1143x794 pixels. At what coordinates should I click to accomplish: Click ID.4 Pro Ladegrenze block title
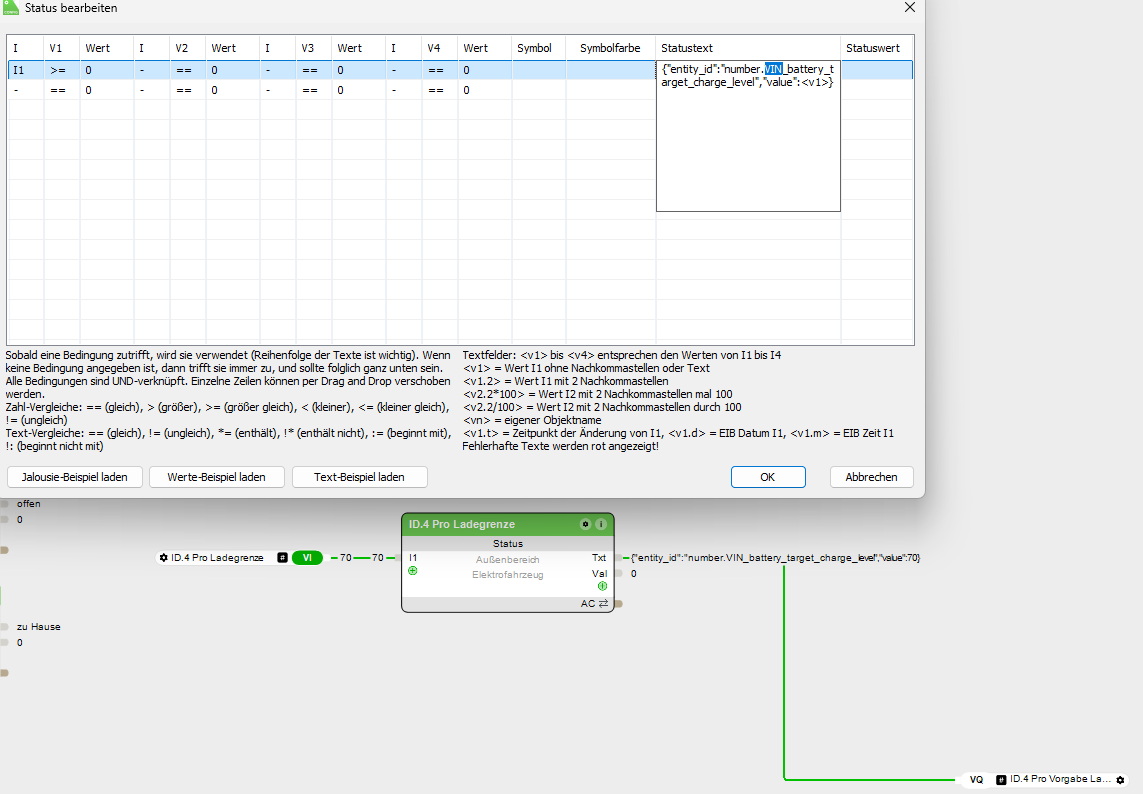click(x=461, y=524)
